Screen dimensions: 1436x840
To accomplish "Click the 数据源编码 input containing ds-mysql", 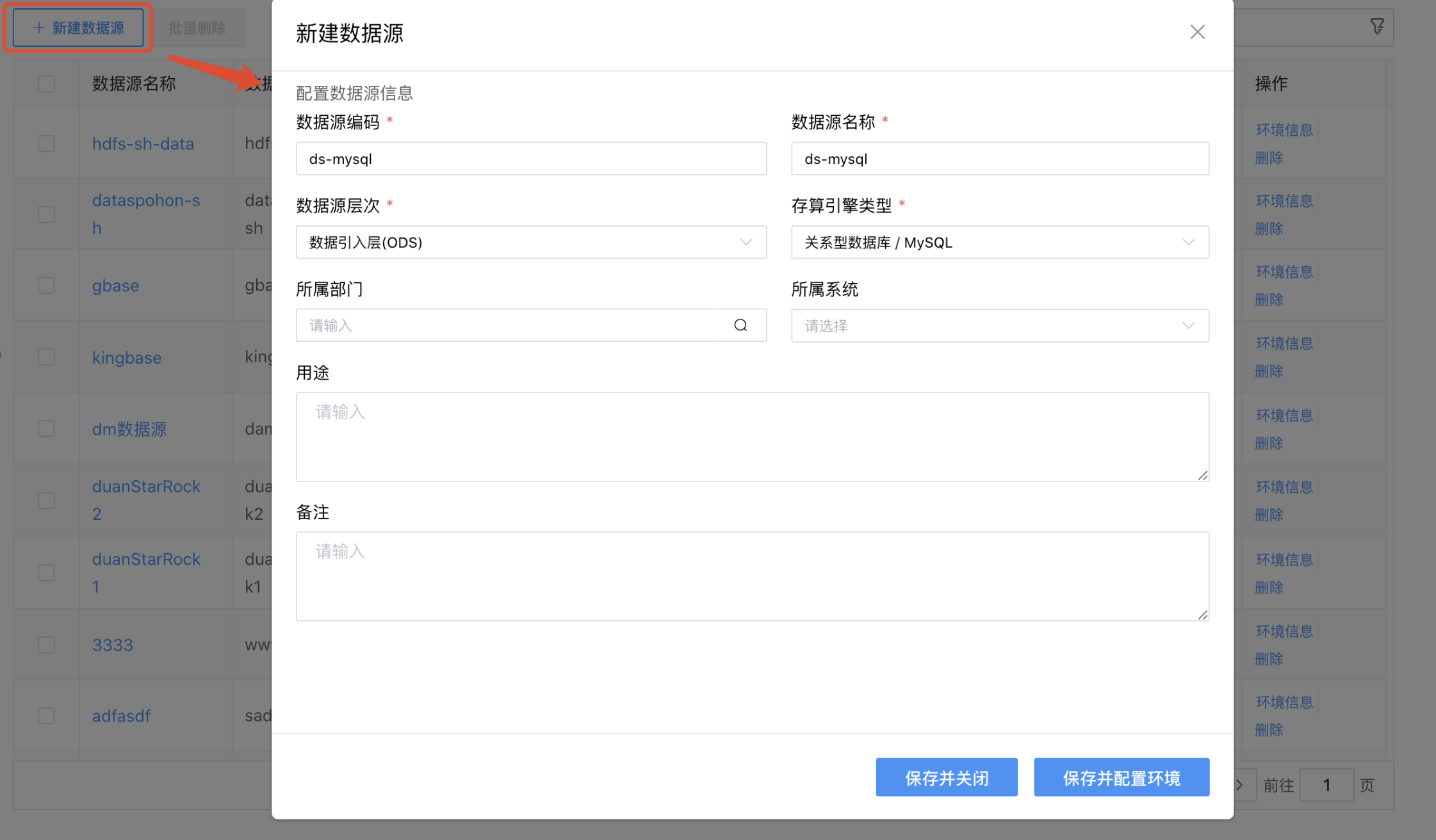I will pyautogui.click(x=530, y=158).
